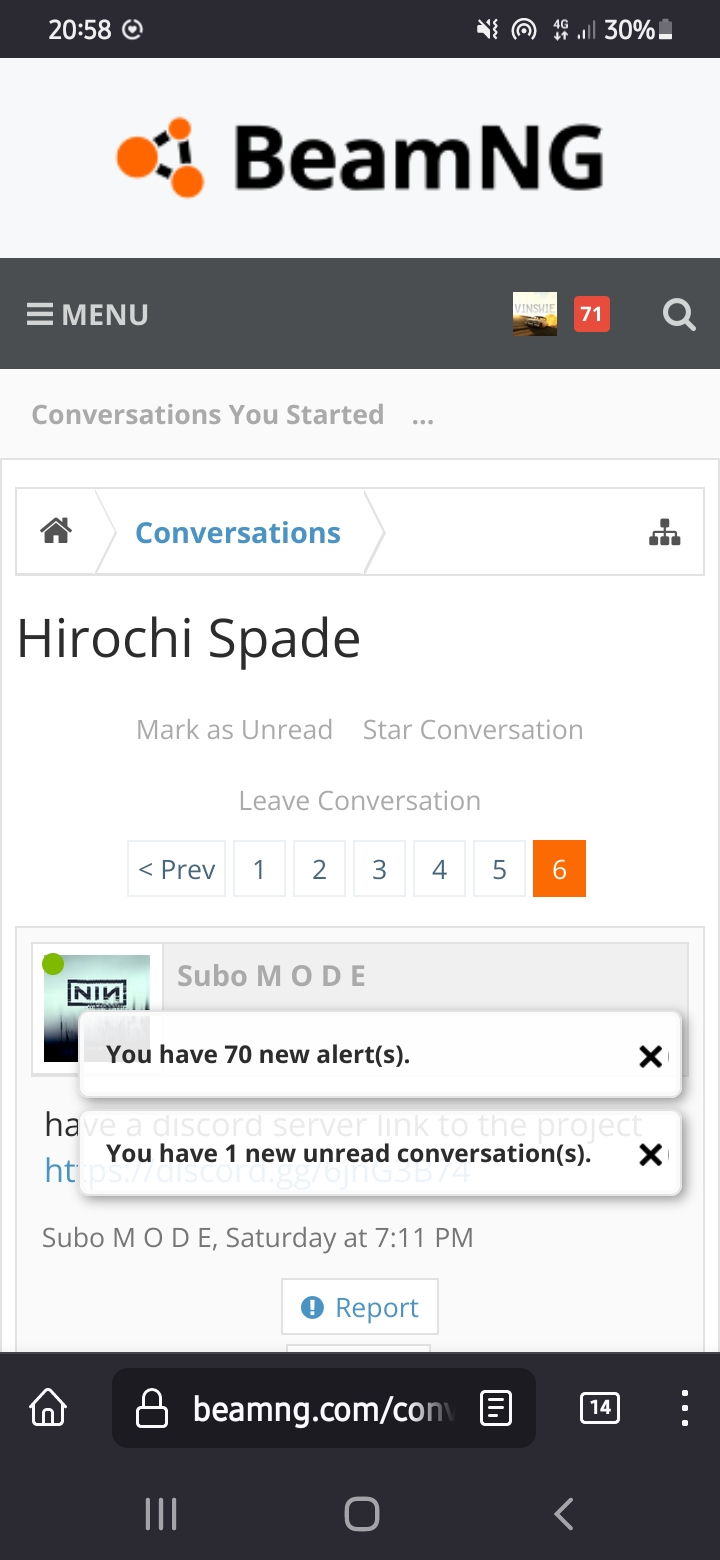Viewport: 720px width, 1560px height.
Task: Go to forum home via house icon
Action: click(x=56, y=531)
